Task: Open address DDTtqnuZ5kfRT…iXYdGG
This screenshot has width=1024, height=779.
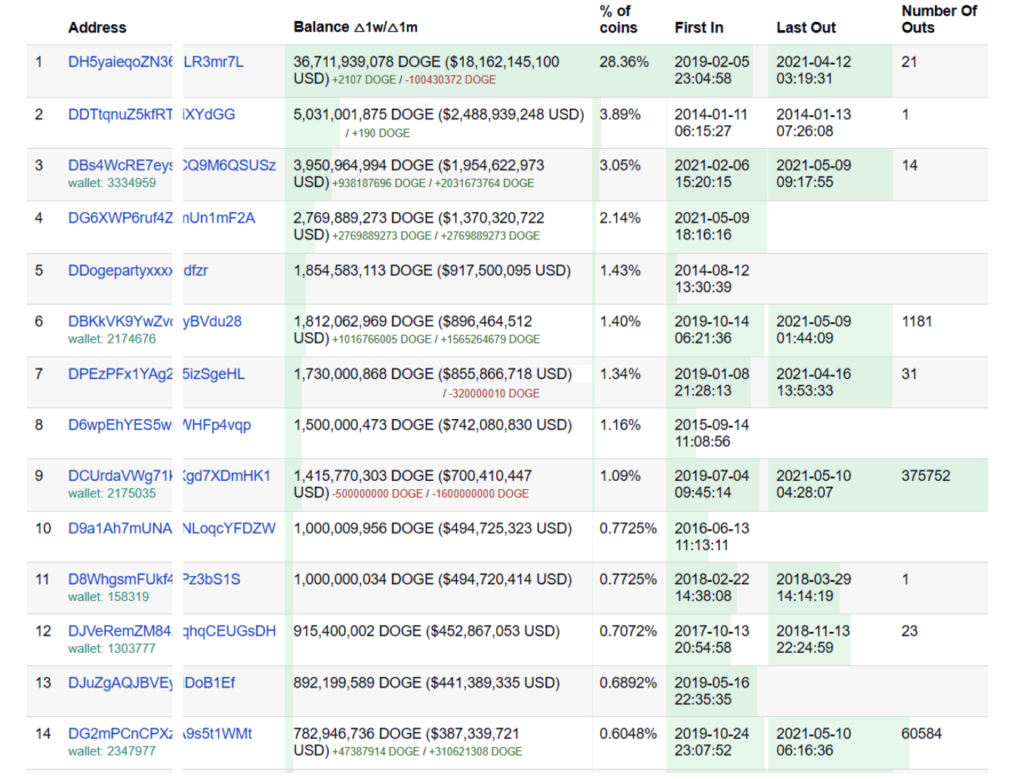Action: [152, 114]
